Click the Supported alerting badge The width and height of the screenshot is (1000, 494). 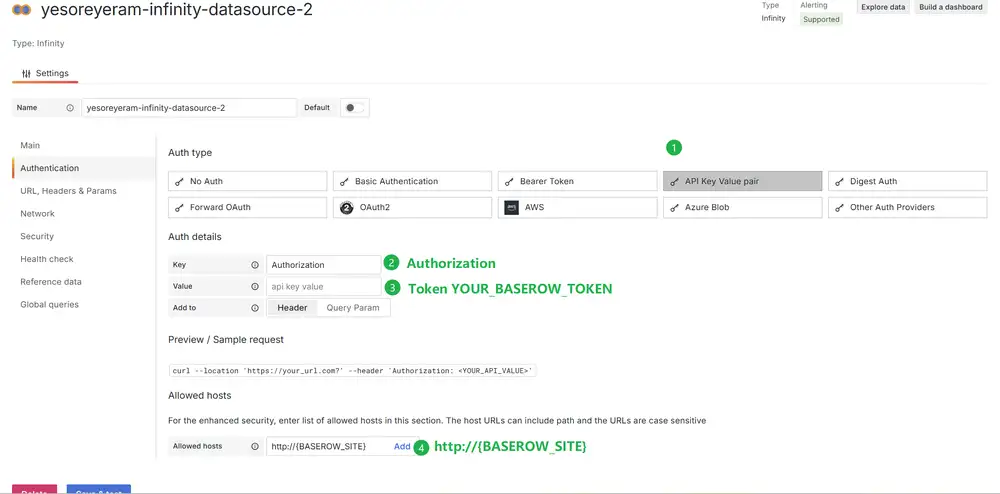tap(821, 19)
